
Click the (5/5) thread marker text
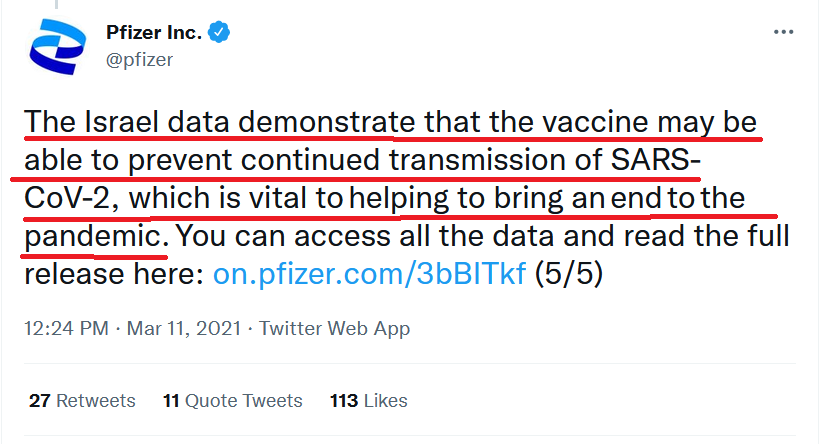click(569, 273)
